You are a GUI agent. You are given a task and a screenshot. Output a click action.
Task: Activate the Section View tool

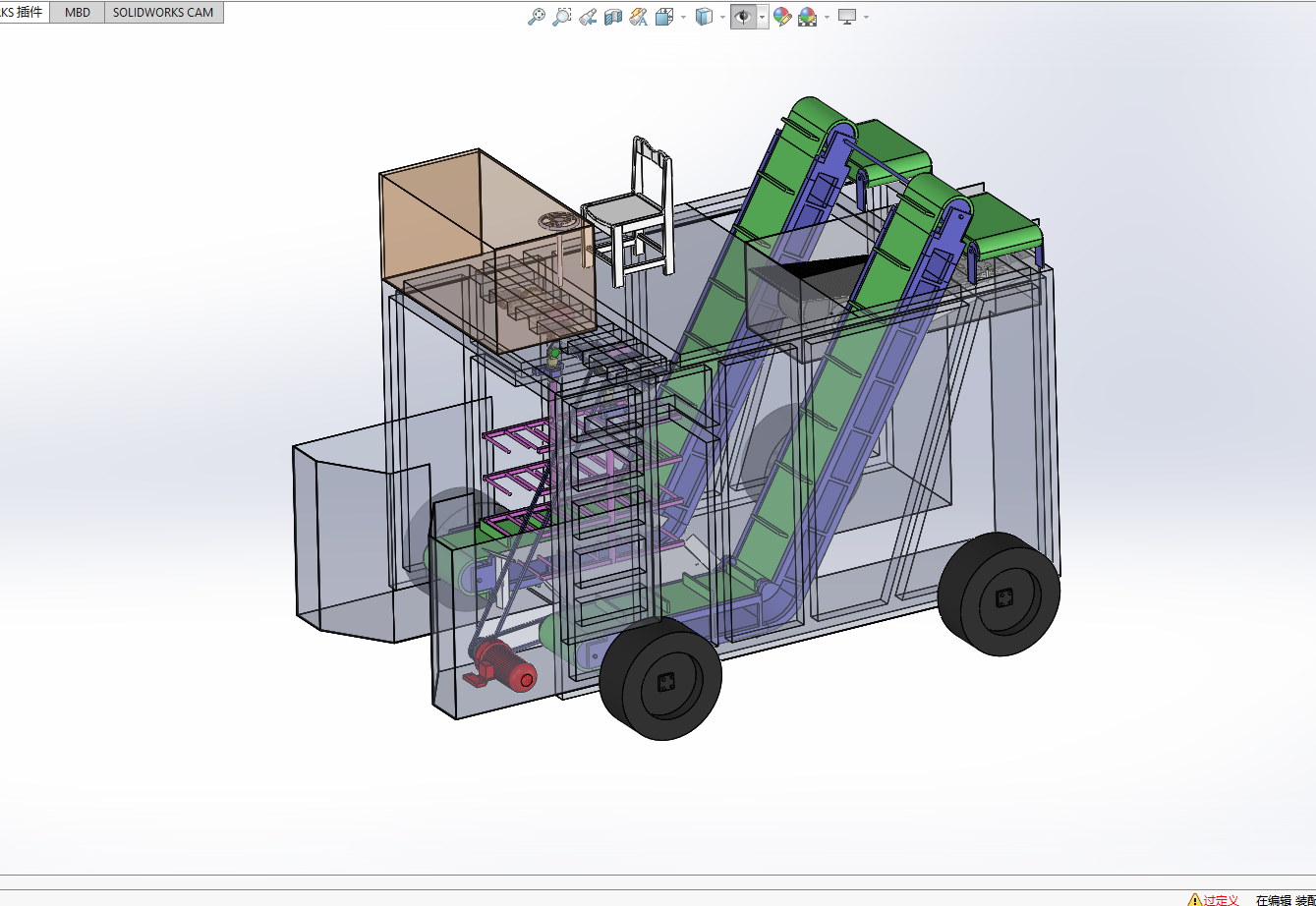(613, 17)
